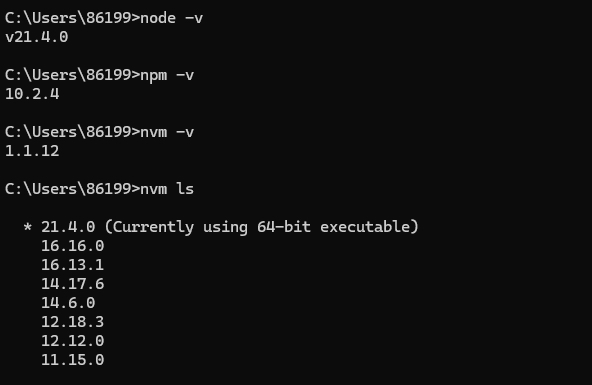Click the v21.4.0 node version output
This screenshot has height=385, width=592.
[x=37, y=37]
